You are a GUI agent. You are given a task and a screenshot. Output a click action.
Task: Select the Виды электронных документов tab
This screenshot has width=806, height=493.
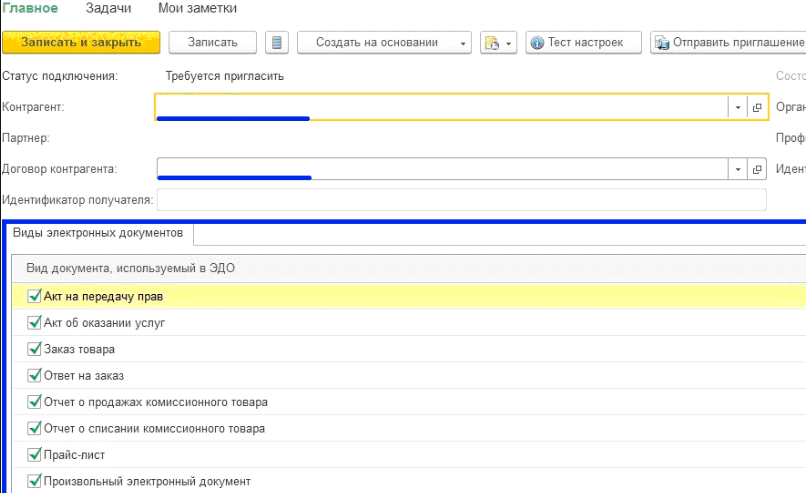tap(98, 233)
